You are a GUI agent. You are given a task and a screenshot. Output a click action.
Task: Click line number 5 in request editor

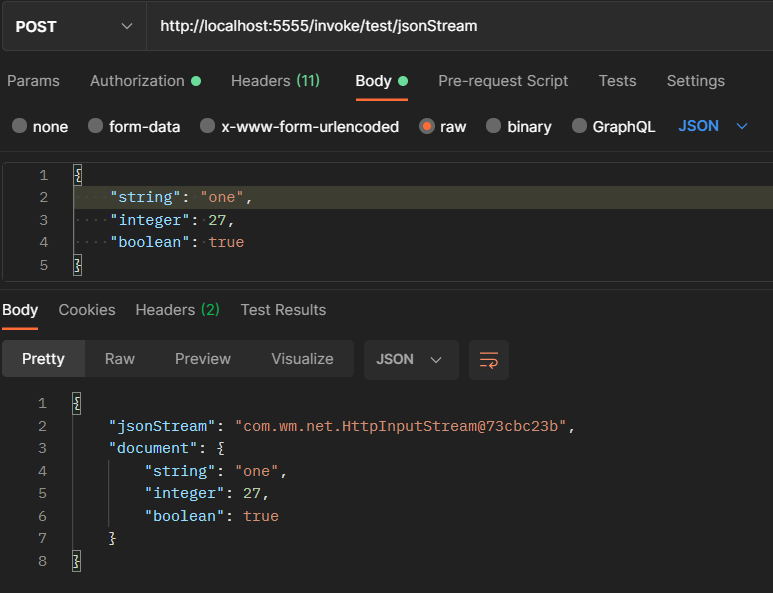coord(43,265)
